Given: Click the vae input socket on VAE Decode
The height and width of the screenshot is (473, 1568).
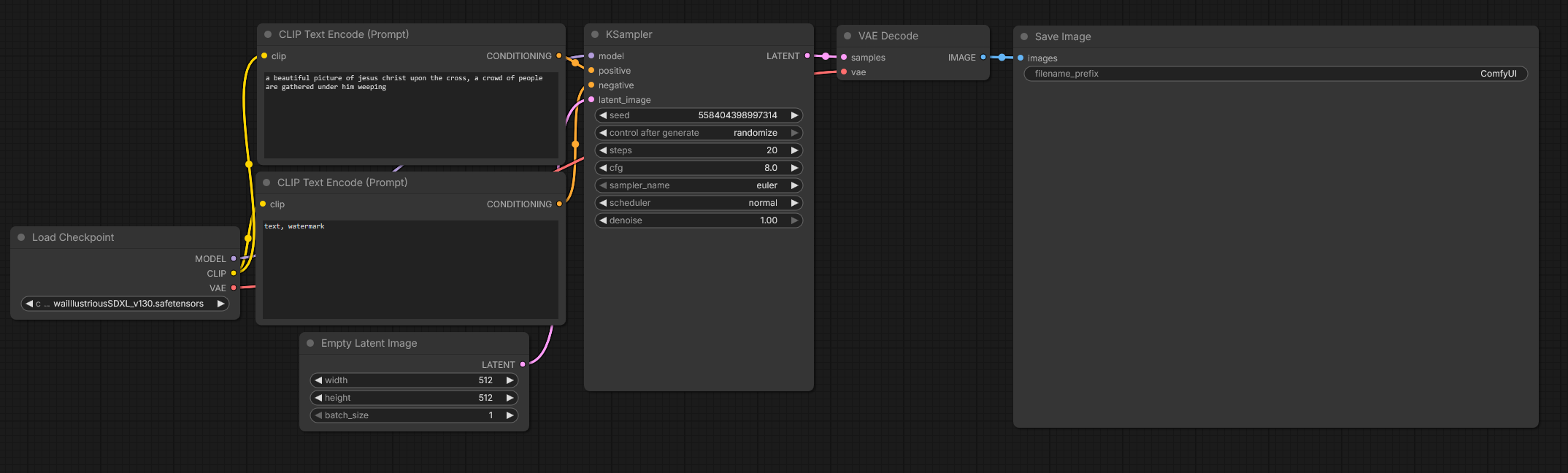Looking at the screenshot, I should (844, 72).
